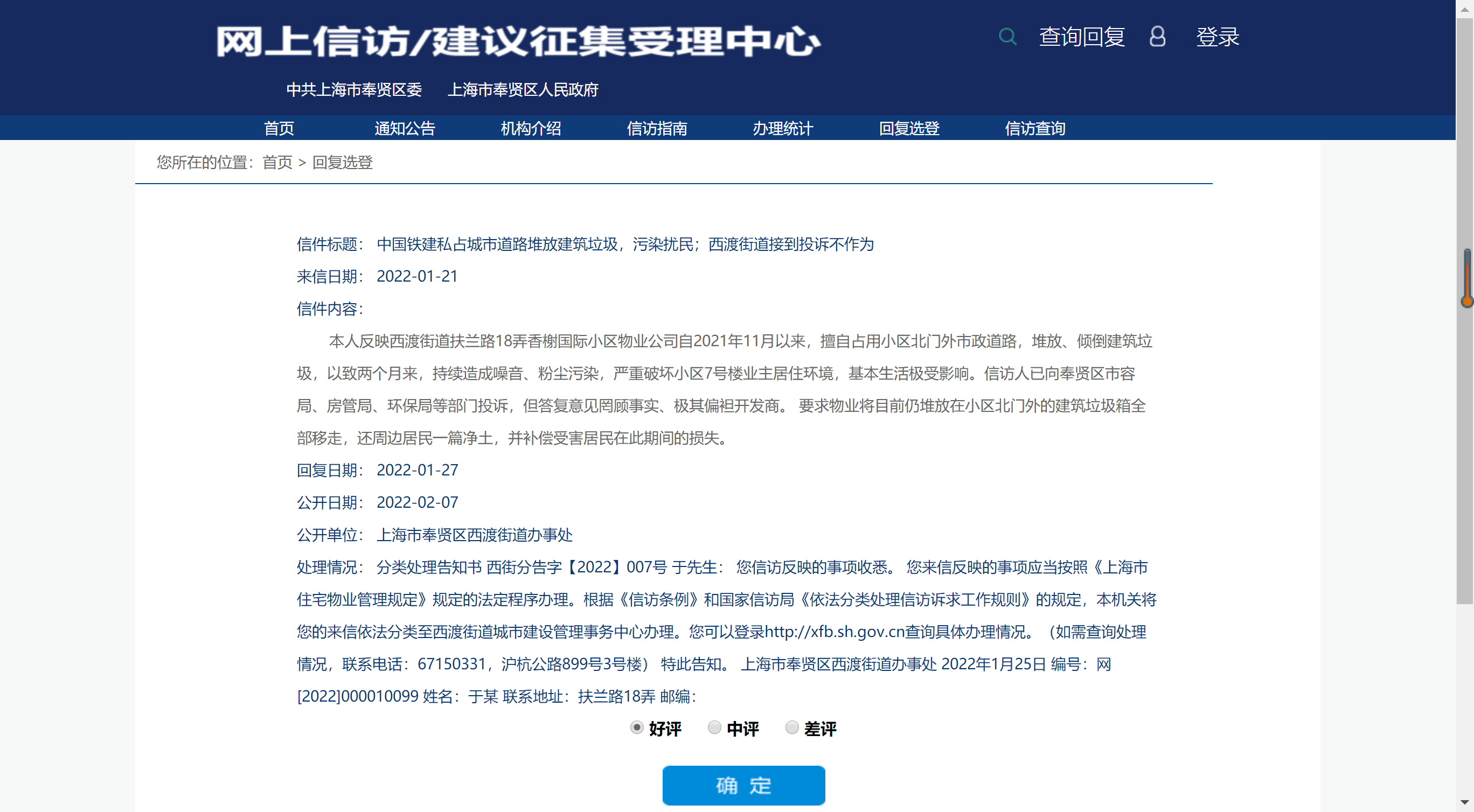
Task: Go to 机构介绍 in navigation bar
Action: (531, 128)
